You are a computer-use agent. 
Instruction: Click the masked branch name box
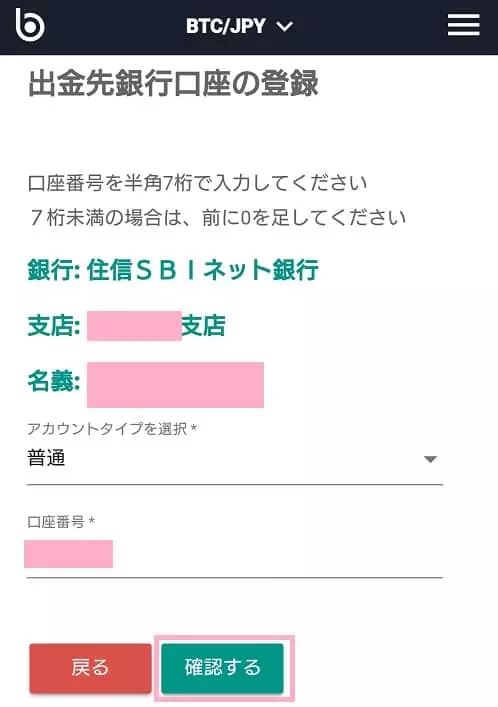[134, 326]
